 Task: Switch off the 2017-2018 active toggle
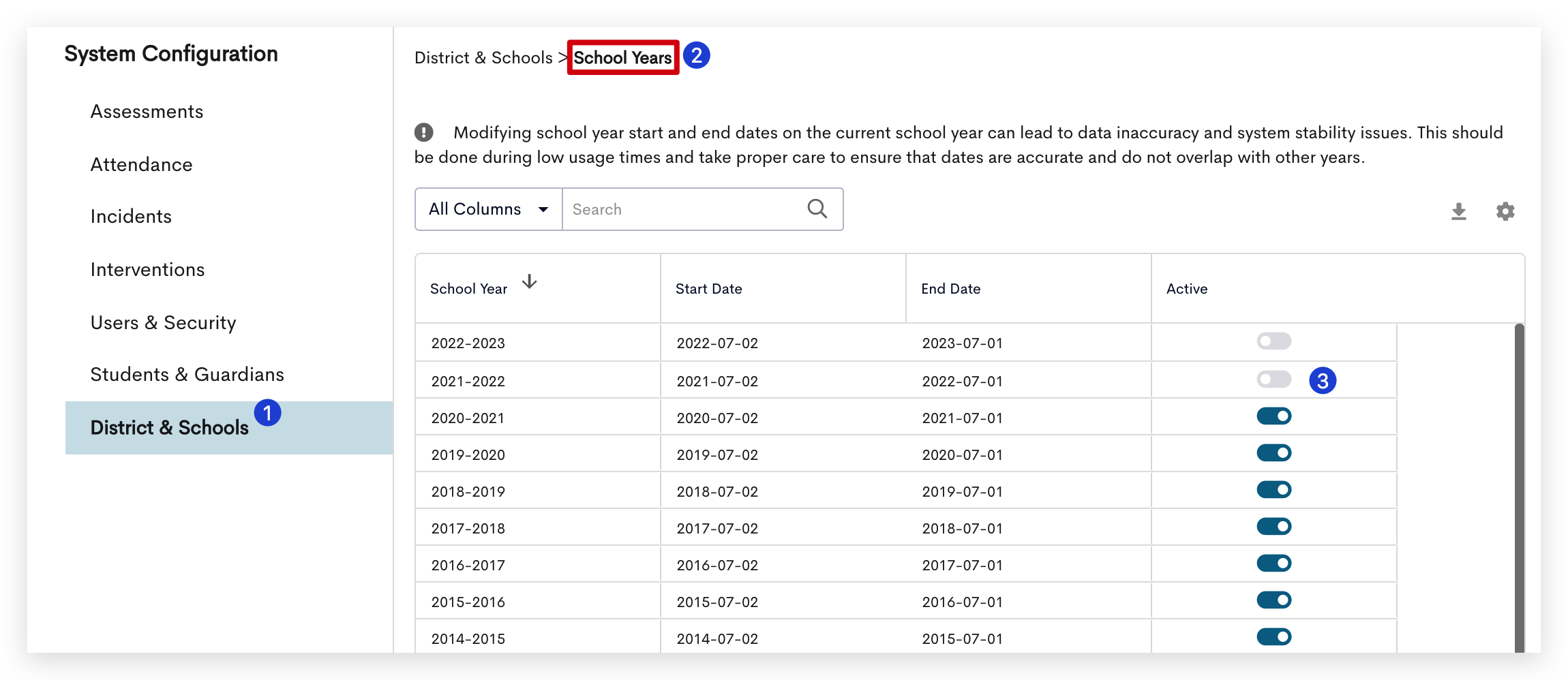pos(1274,526)
